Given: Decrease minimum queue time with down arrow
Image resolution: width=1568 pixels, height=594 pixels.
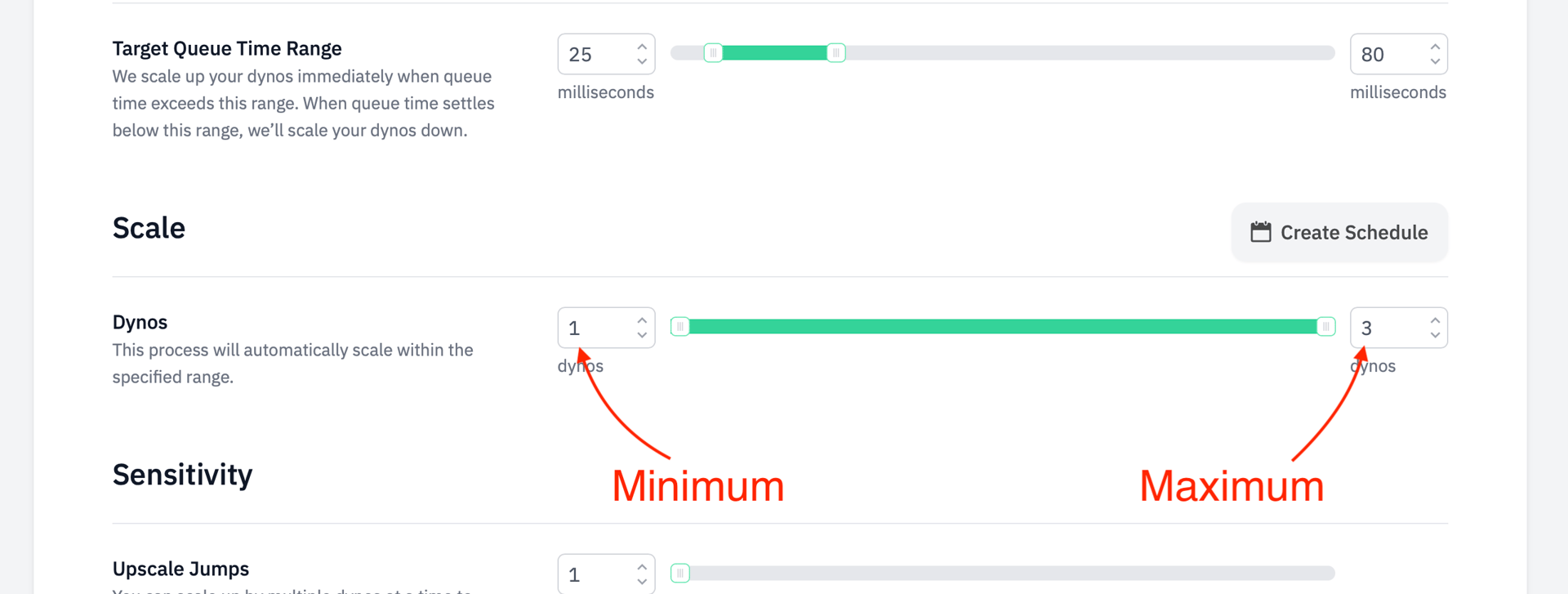Looking at the screenshot, I should point(642,61).
